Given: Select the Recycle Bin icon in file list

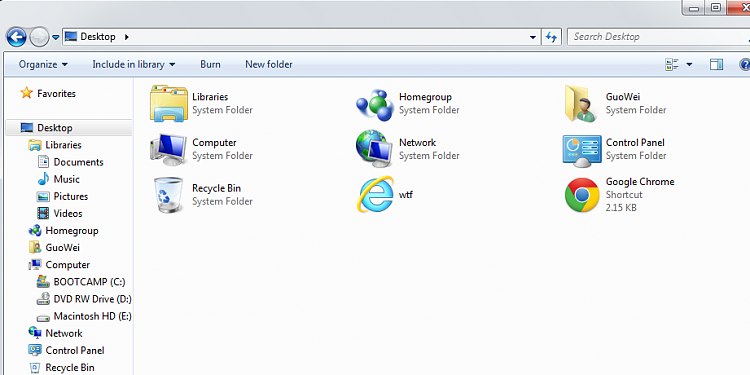Looking at the screenshot, I should [x=168, y=195].
